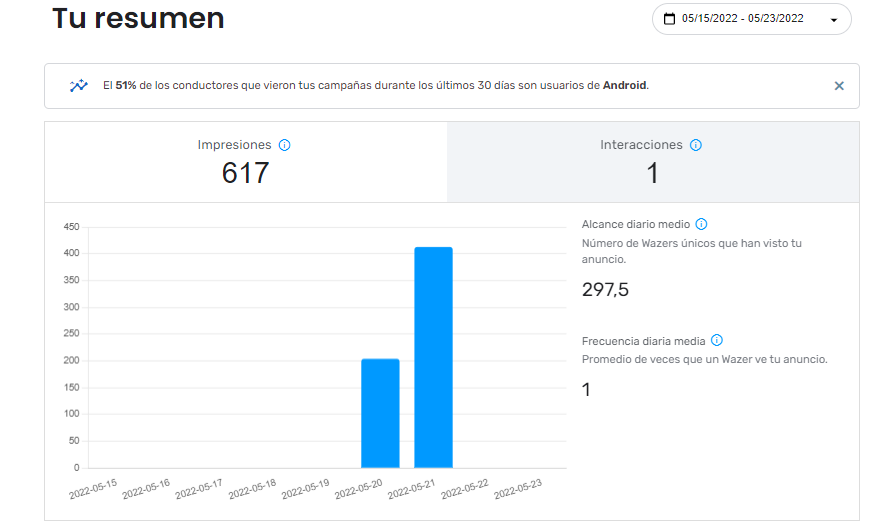Open the date range dropdown arrow
This screenshot has height=523, width=874.
pyautogui.click(x=833, y=20)
